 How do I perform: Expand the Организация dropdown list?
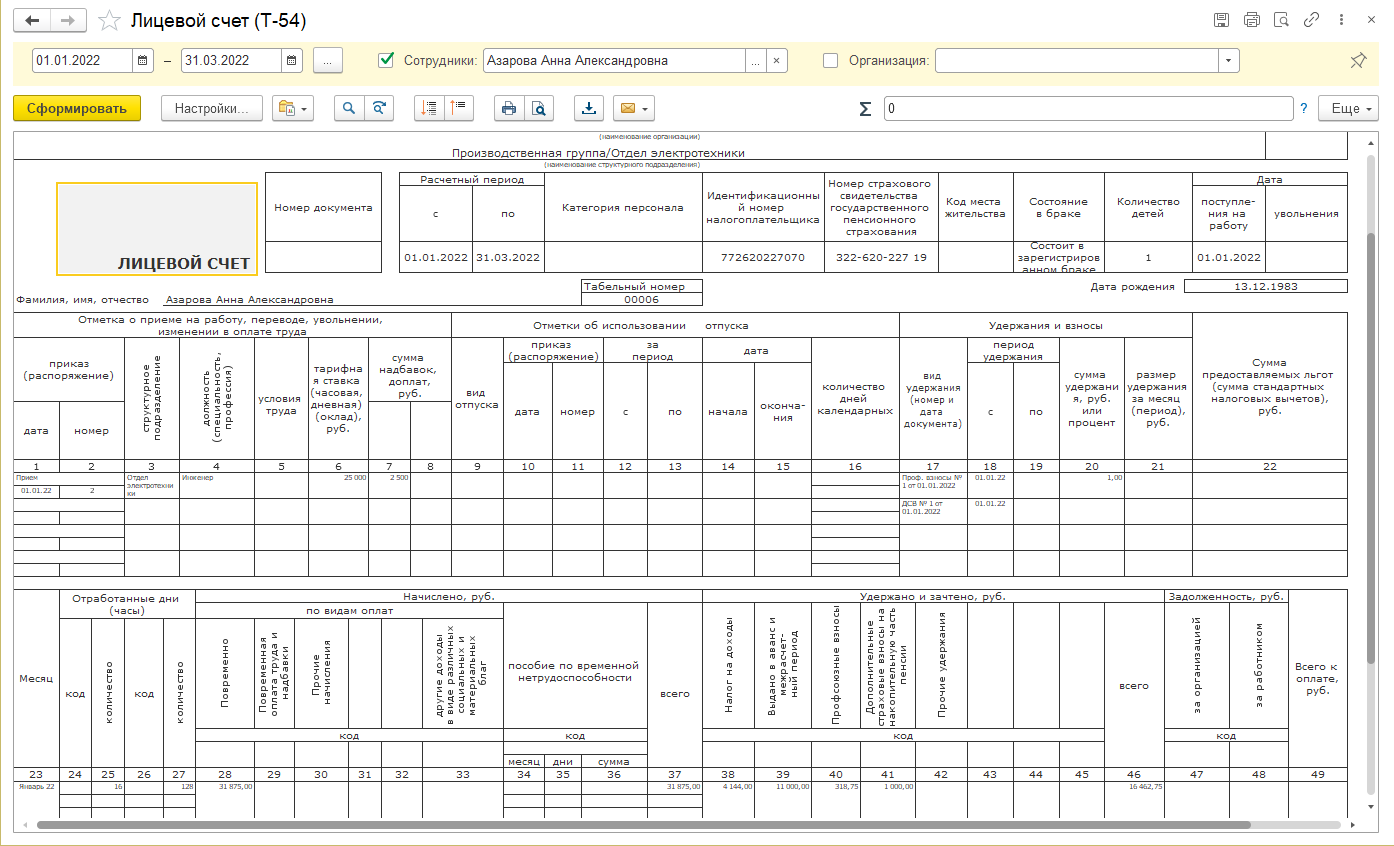[1228, 61]
